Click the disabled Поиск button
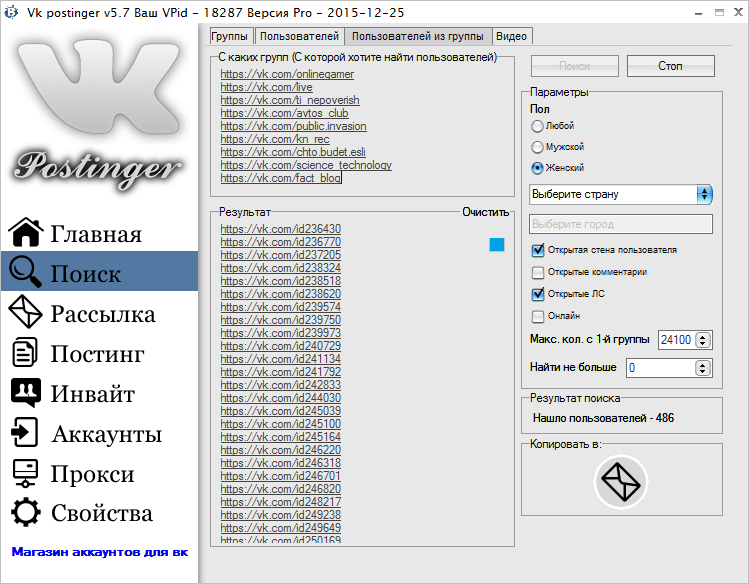The height and width of the screenshot is (584, 749). coord(575,66)
